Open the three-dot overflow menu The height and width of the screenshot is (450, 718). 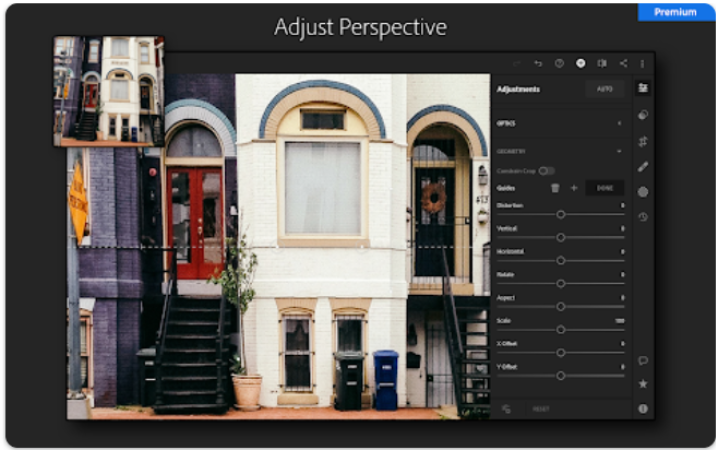[642, 63]
